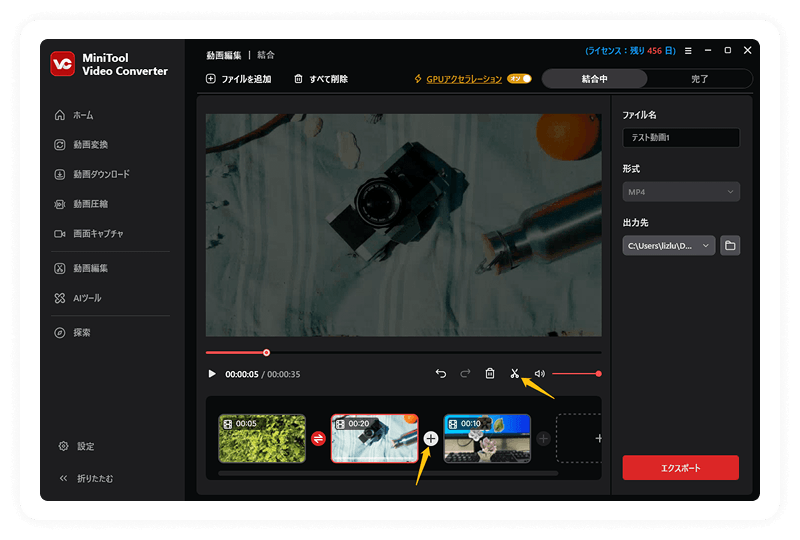Screen dimensions: 800x540
Task: Click ファイルを追加 to add files
Action: (238, 79)
